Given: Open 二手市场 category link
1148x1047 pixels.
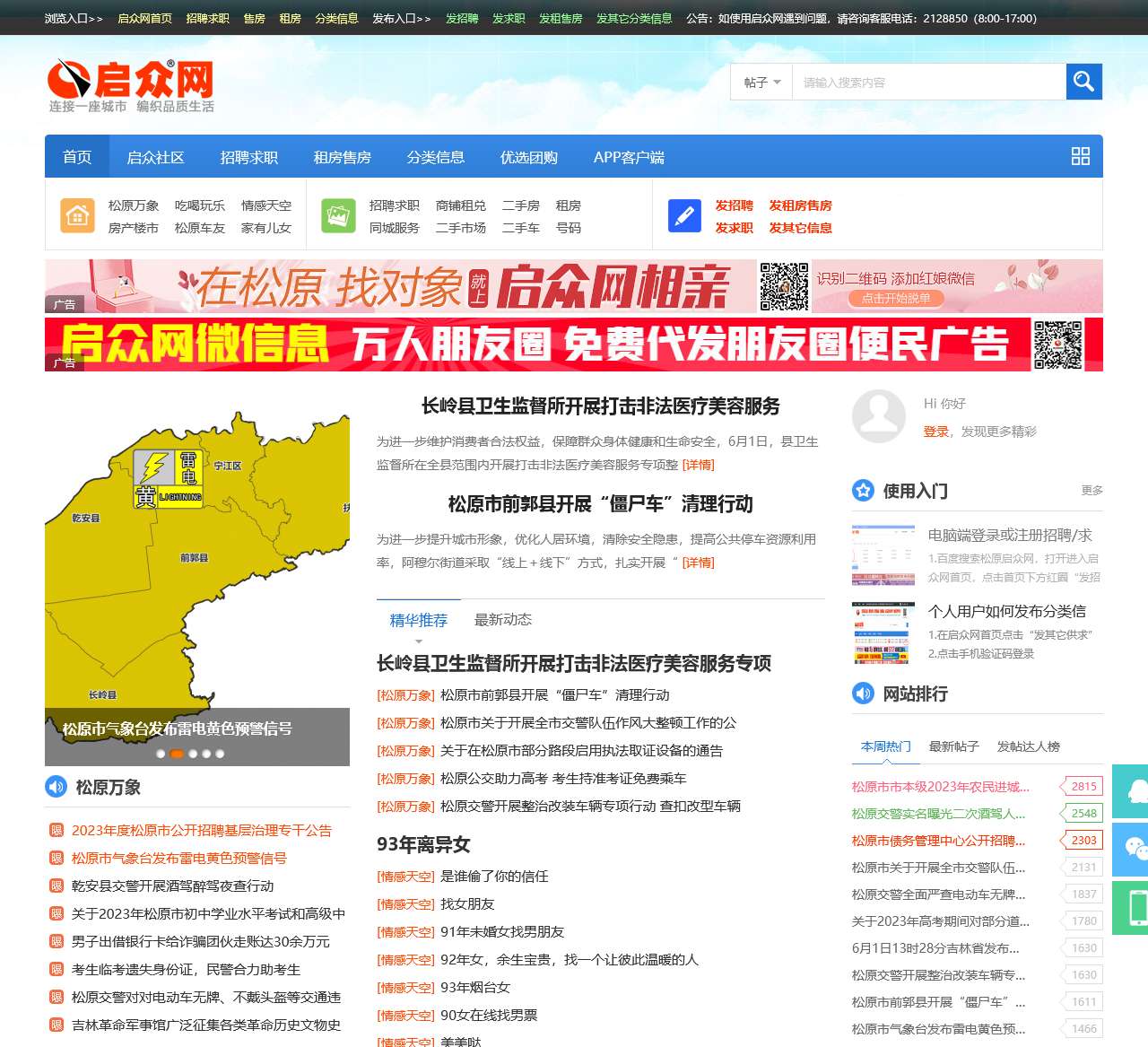Looking at the screenshot, I should (x=461, y=228).
